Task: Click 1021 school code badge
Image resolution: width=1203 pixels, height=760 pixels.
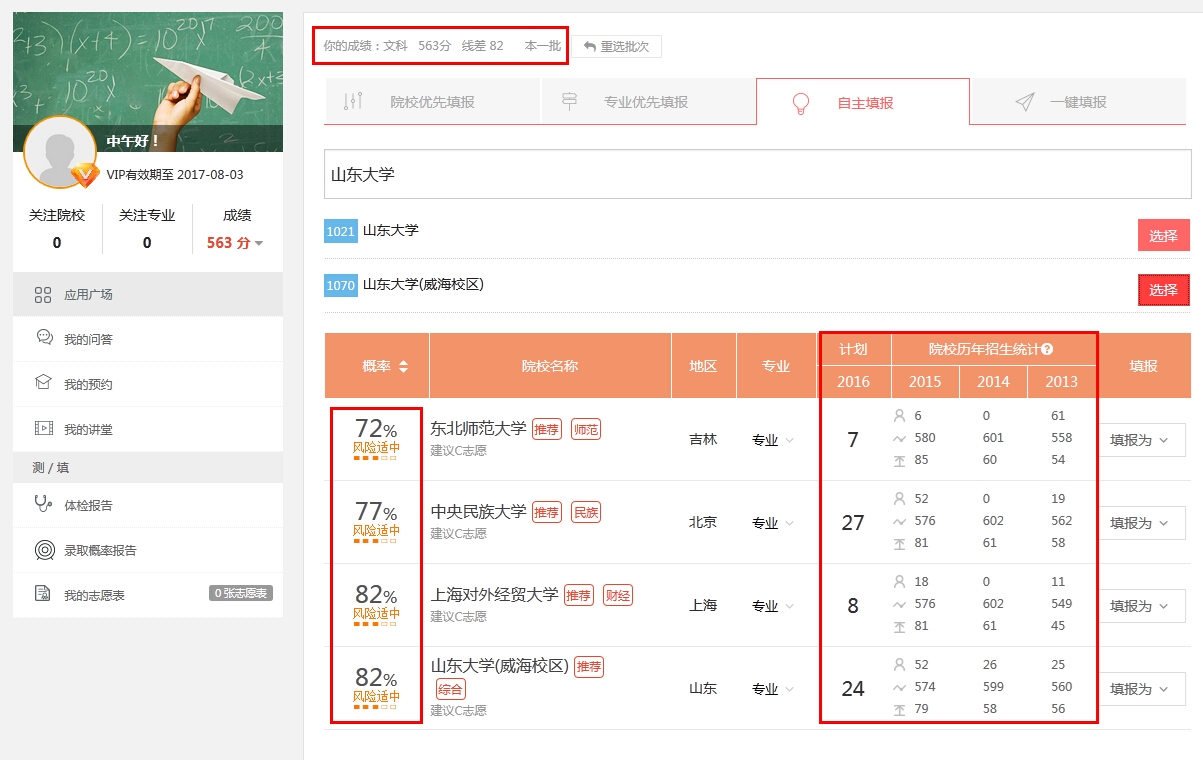Action: coord(341,231)
